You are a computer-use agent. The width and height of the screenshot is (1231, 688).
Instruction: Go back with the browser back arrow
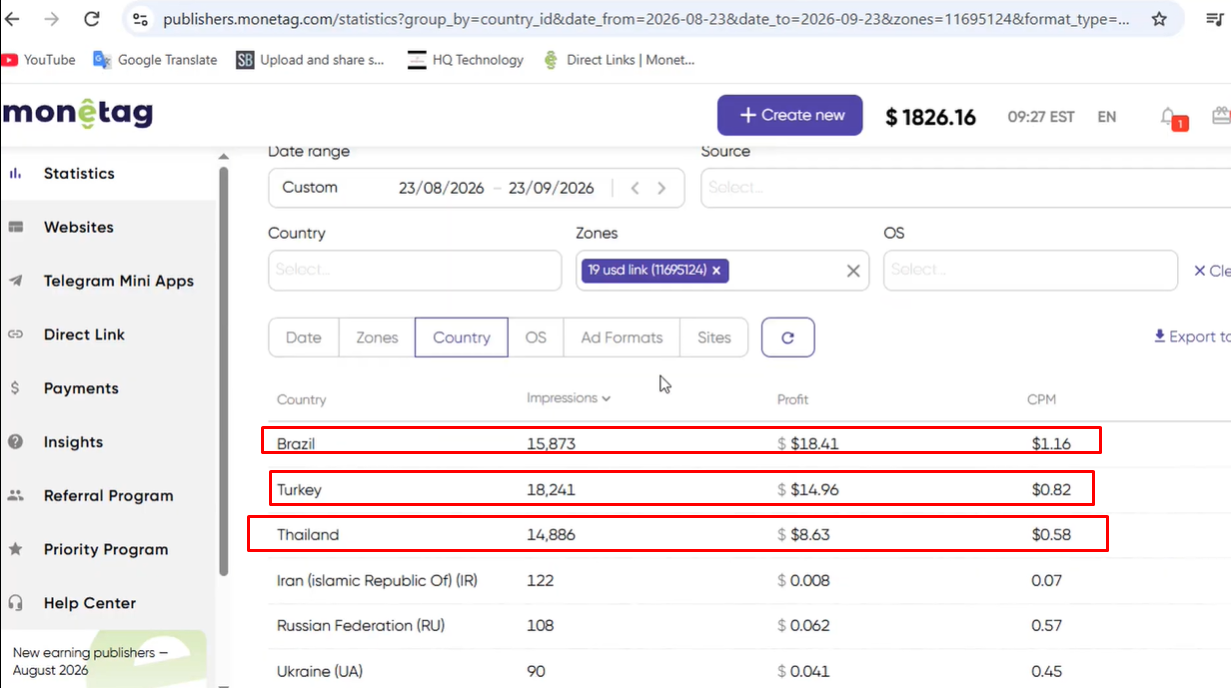click(14, 19)
